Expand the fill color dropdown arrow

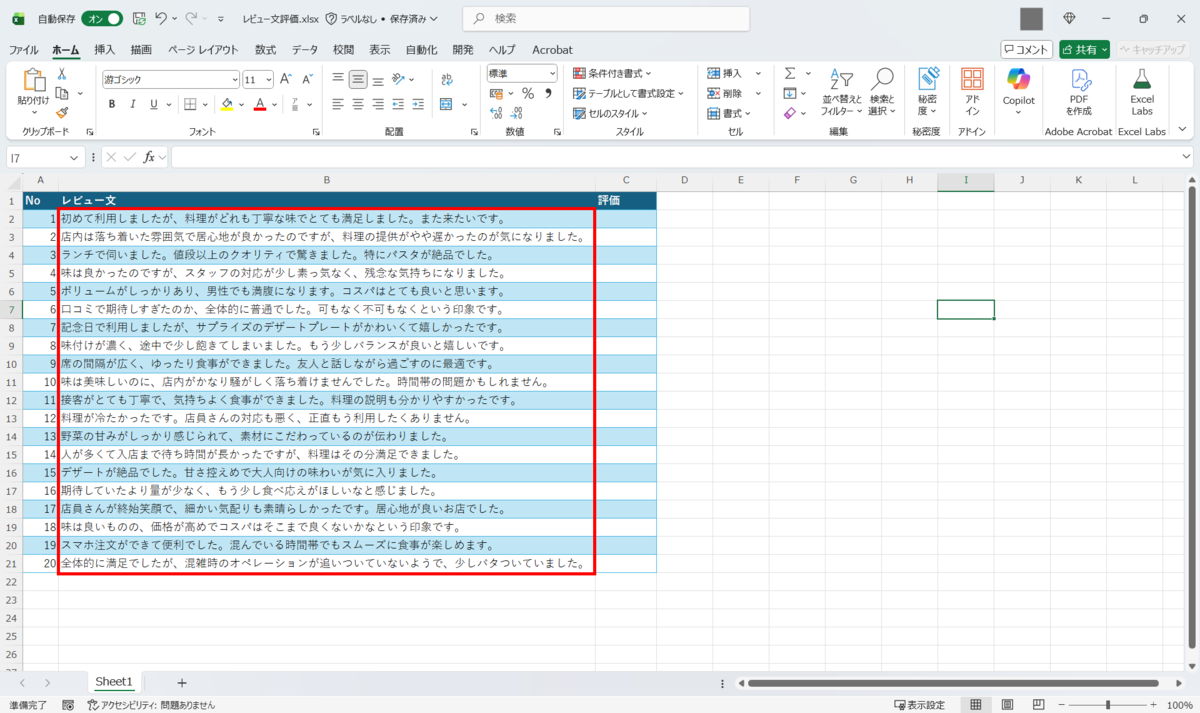[x=240, y=103]
